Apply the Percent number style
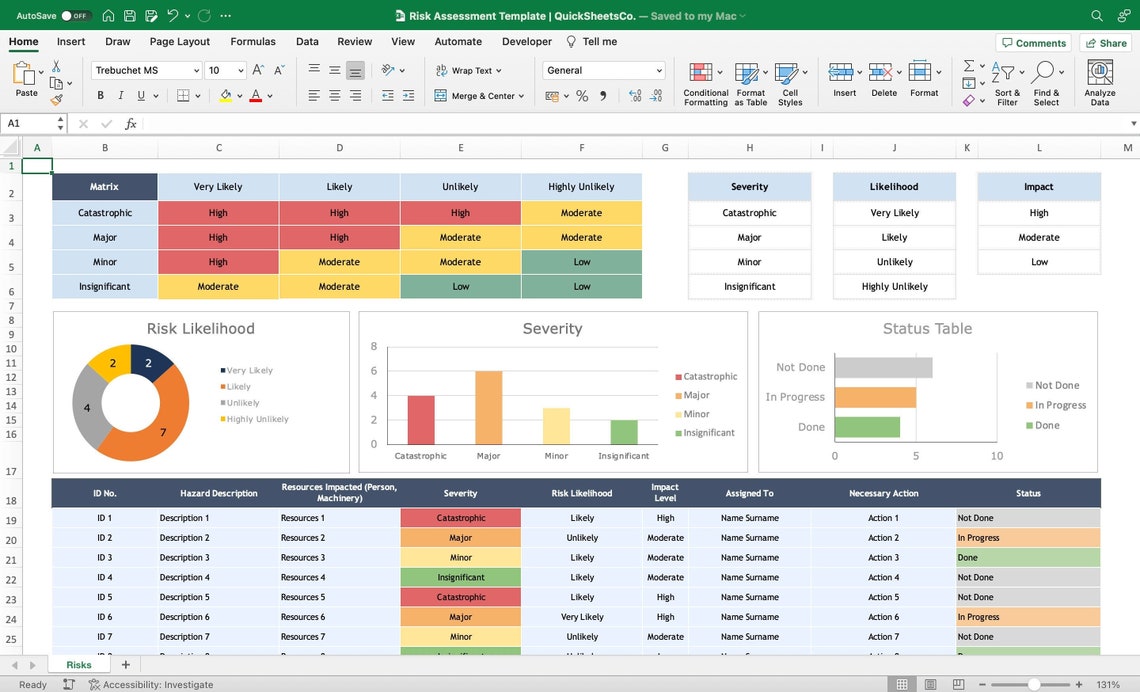 tap(582, 95)
